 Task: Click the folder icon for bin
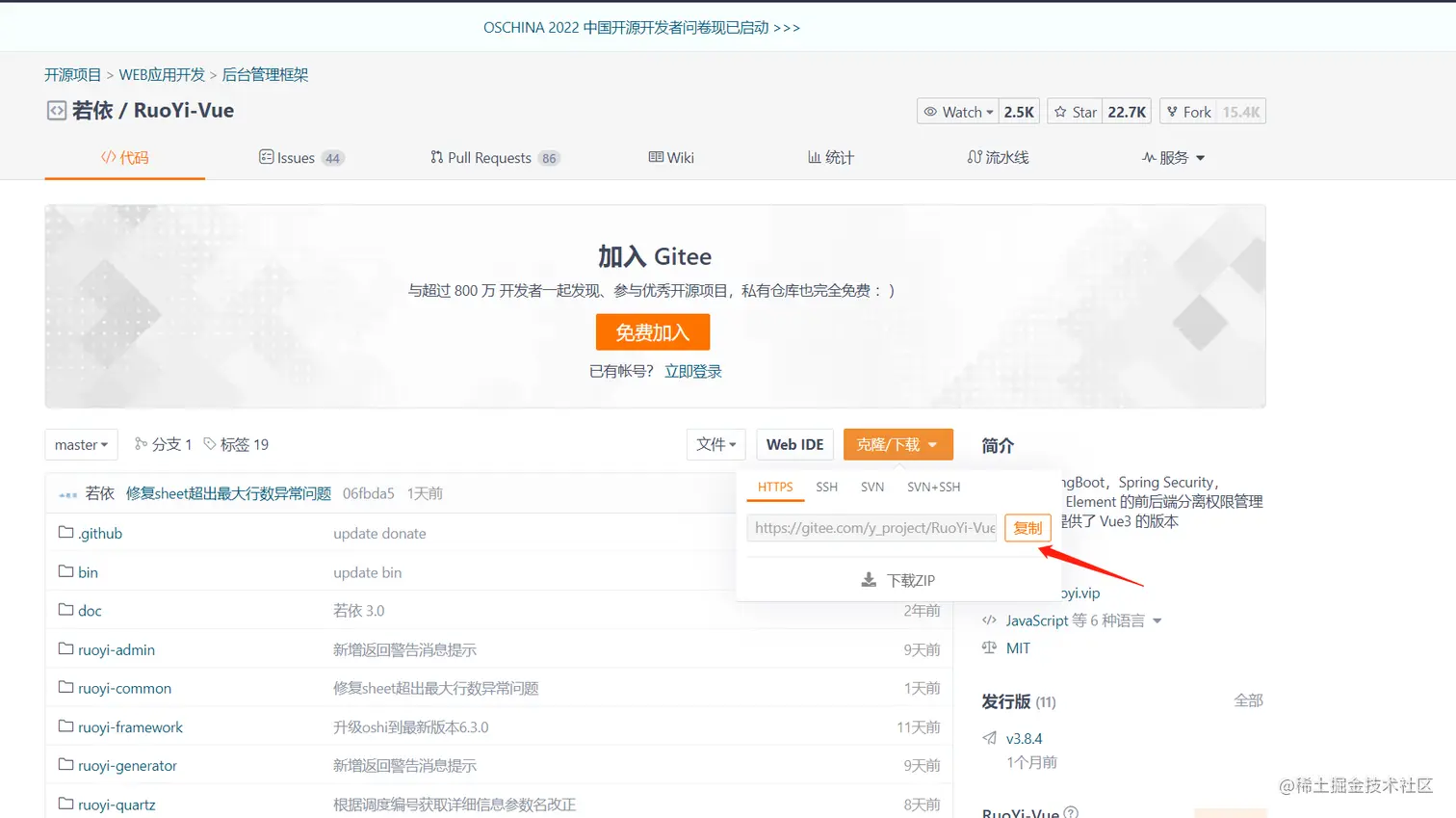[65, 571]
